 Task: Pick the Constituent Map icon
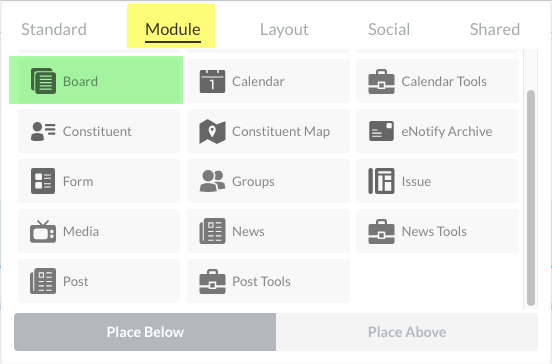pyautogui.click(x=212, y=131)
